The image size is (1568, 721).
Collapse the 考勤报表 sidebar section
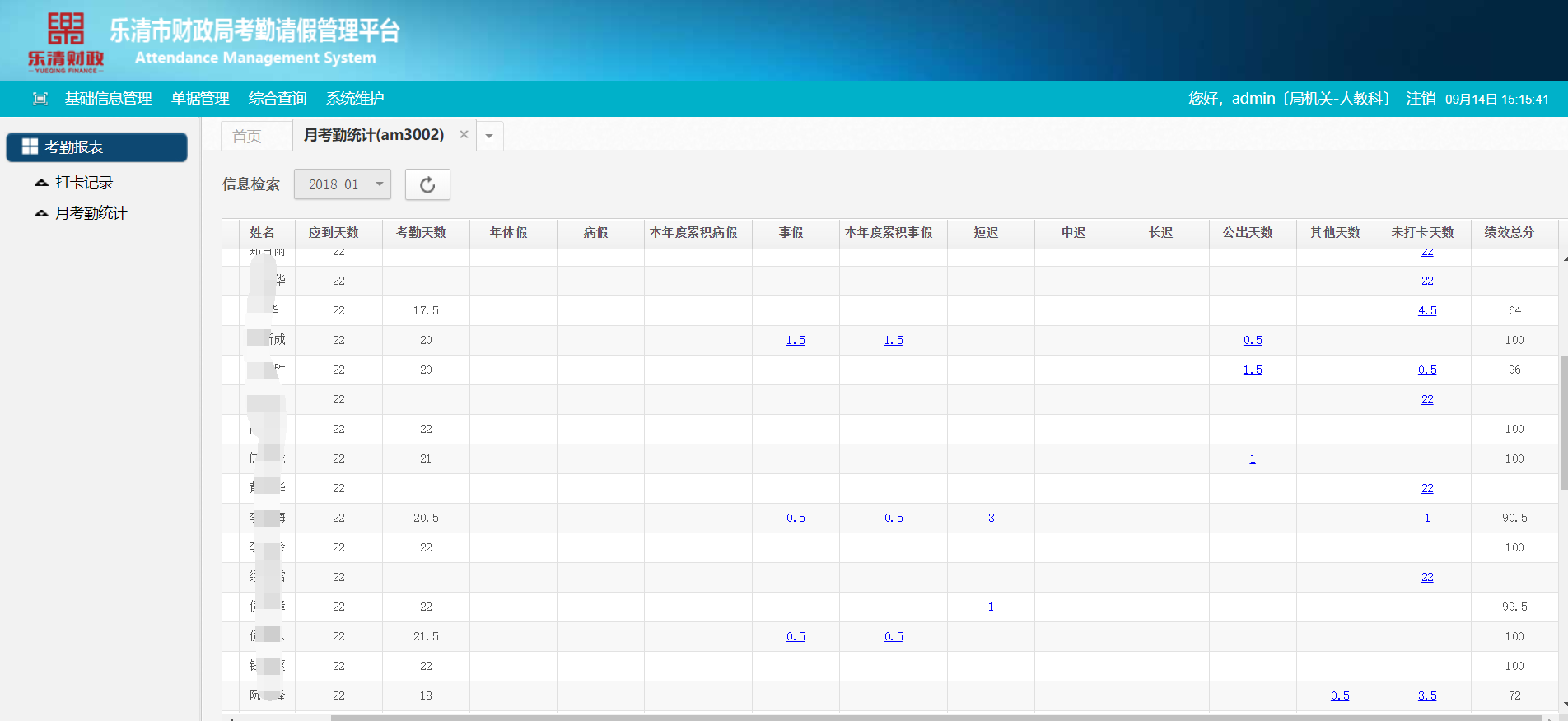tap(96, 147)
